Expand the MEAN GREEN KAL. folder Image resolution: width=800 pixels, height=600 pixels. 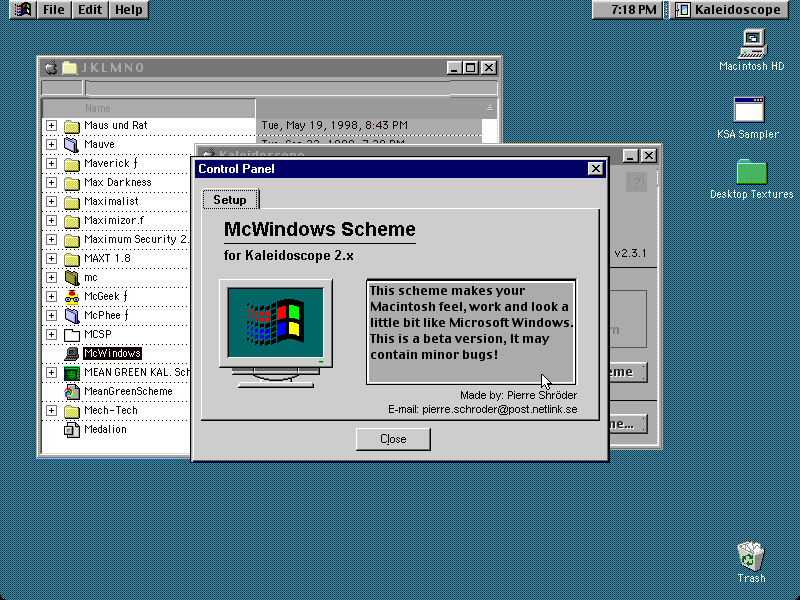(51, 372)
